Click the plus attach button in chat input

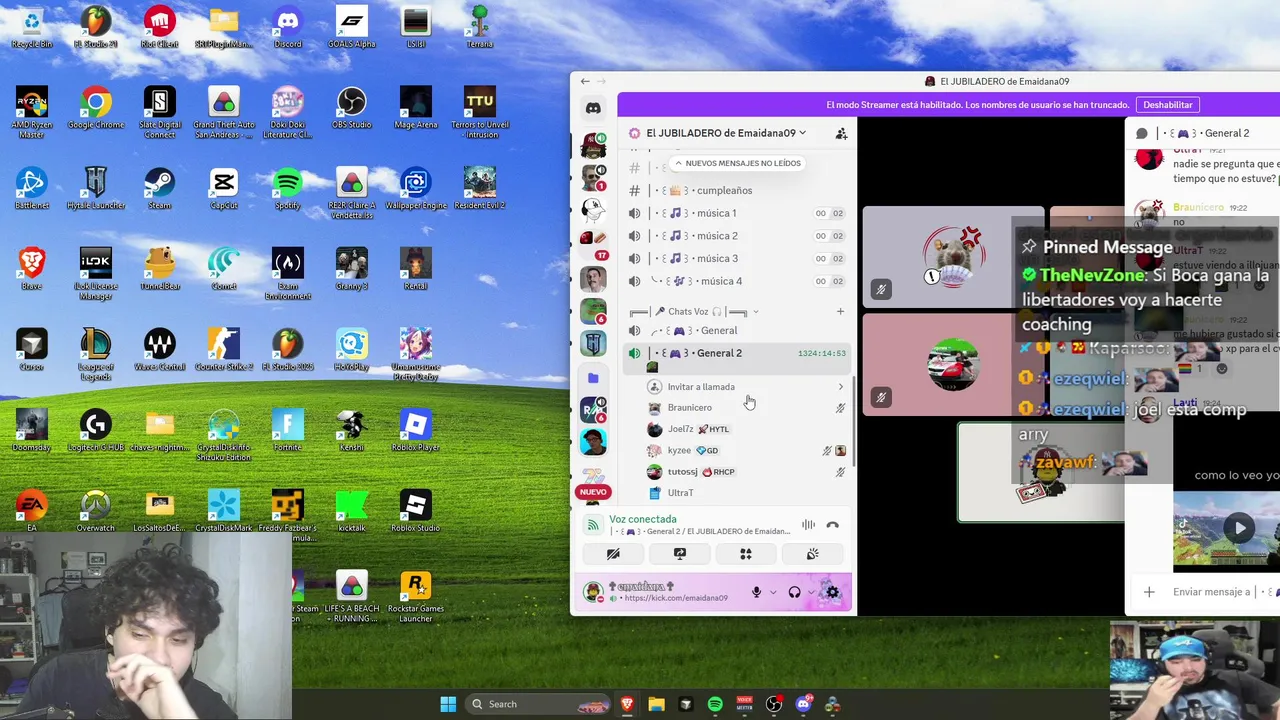(1149, 592)
